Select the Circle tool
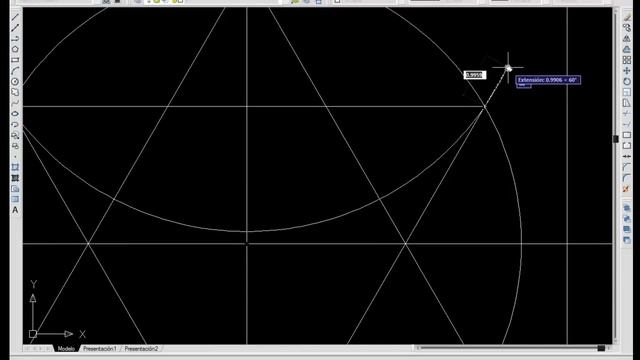 point(15,82)
